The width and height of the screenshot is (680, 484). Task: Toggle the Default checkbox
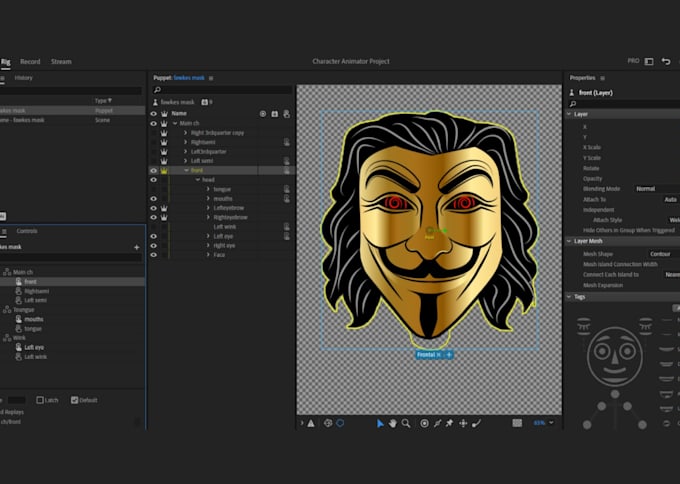coord(75,400)
